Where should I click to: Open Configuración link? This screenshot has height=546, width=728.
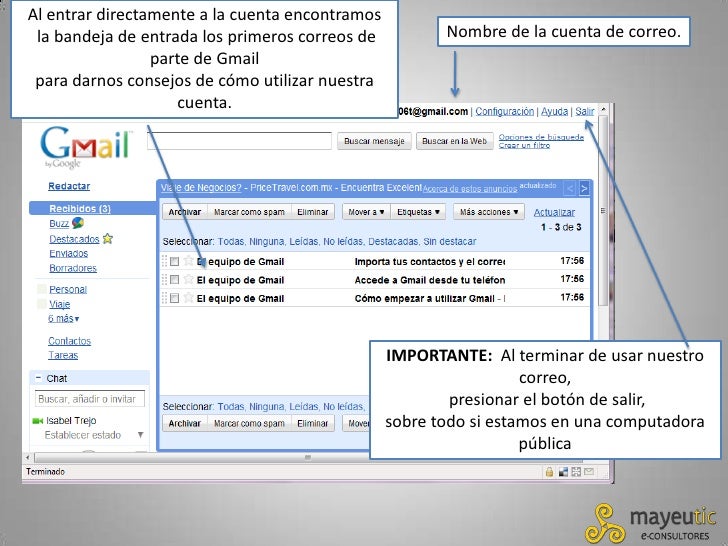(x=505, y=111)
